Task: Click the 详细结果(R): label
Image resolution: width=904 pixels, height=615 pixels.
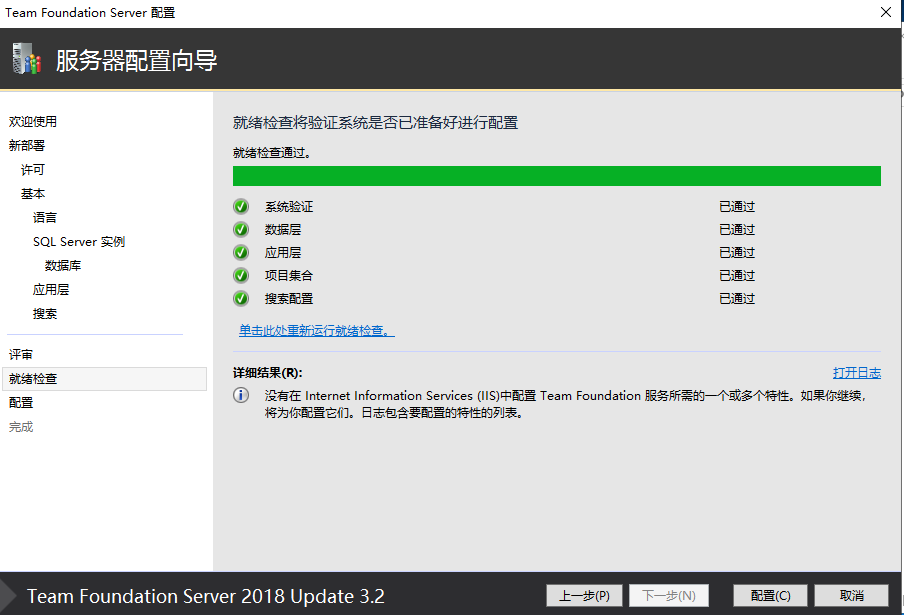Action: point(268,373)
